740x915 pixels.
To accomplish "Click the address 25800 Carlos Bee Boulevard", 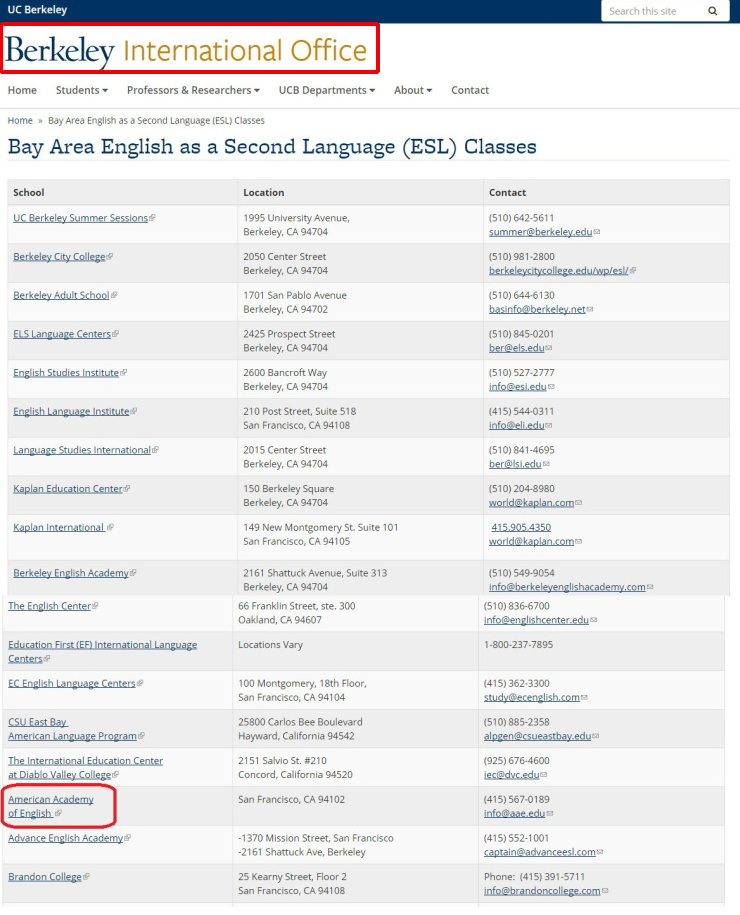I will [300, 722].
